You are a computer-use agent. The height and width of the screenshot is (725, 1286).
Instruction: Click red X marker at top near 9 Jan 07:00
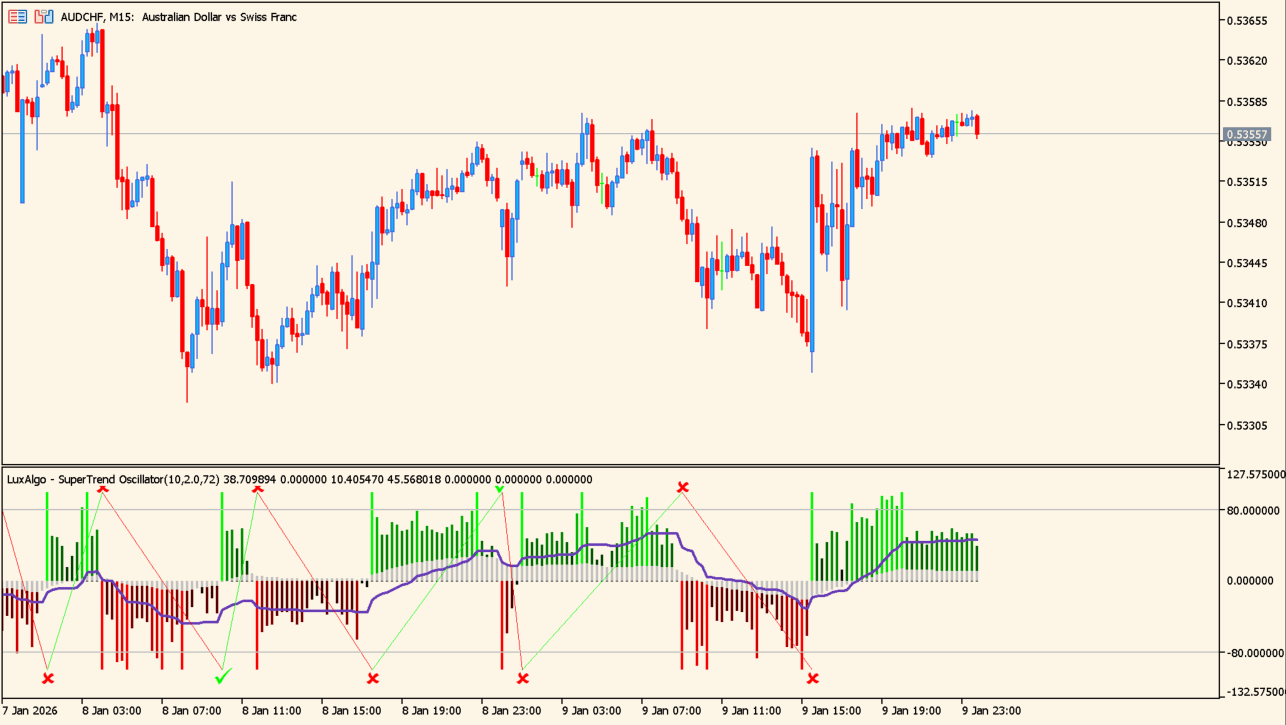click(x=683, y=488)
